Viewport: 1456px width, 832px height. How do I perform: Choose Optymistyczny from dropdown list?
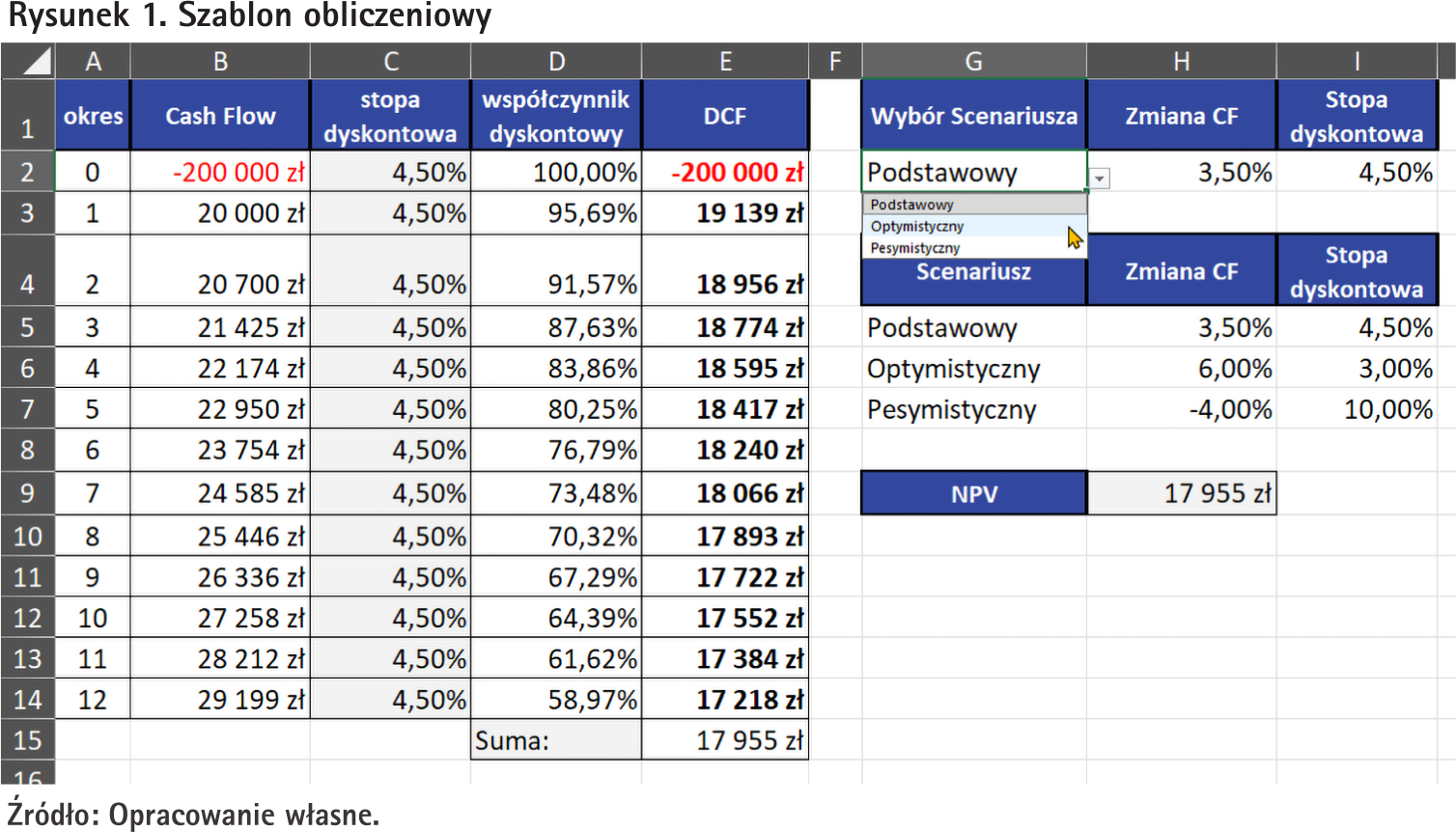coord(917,227)
